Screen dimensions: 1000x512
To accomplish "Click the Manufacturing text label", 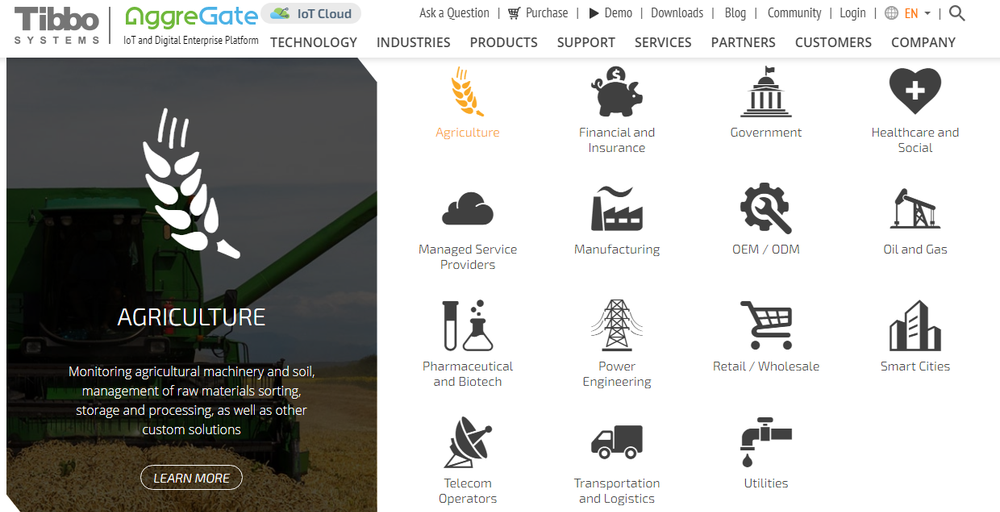I will pyautogui.click(x=617, y=249).
